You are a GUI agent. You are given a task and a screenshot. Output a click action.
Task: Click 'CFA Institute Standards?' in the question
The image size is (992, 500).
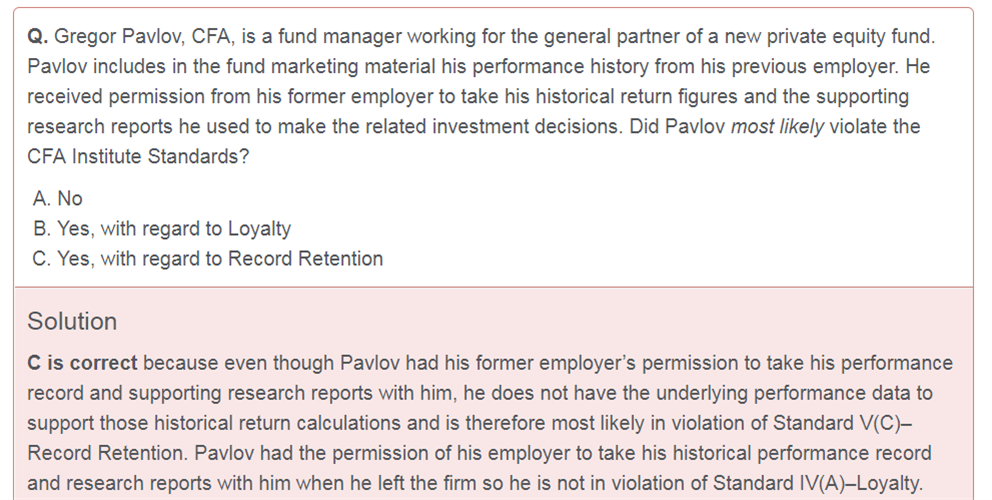(x=139, y=156)
